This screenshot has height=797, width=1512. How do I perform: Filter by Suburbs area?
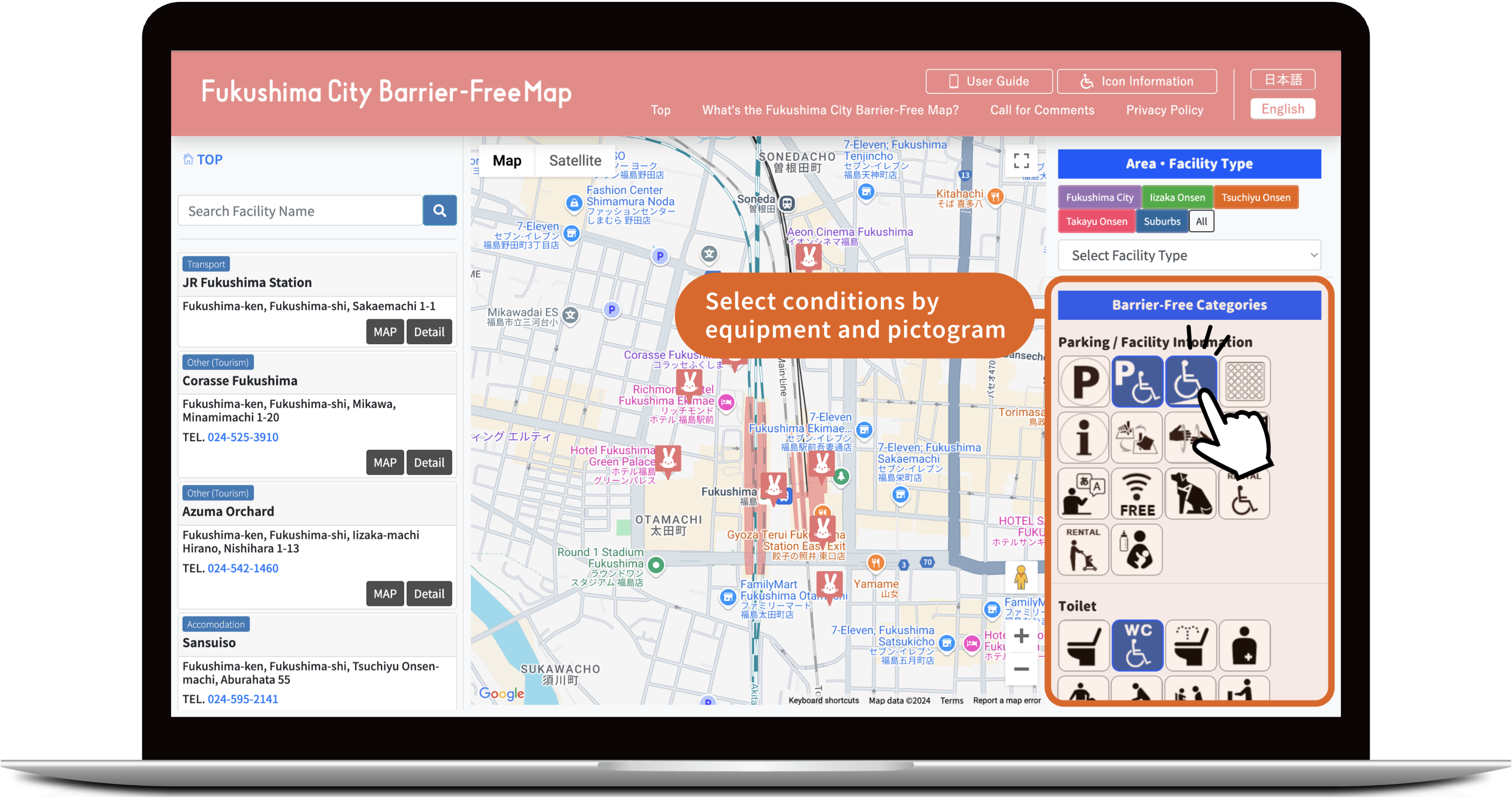point(1162,221)
